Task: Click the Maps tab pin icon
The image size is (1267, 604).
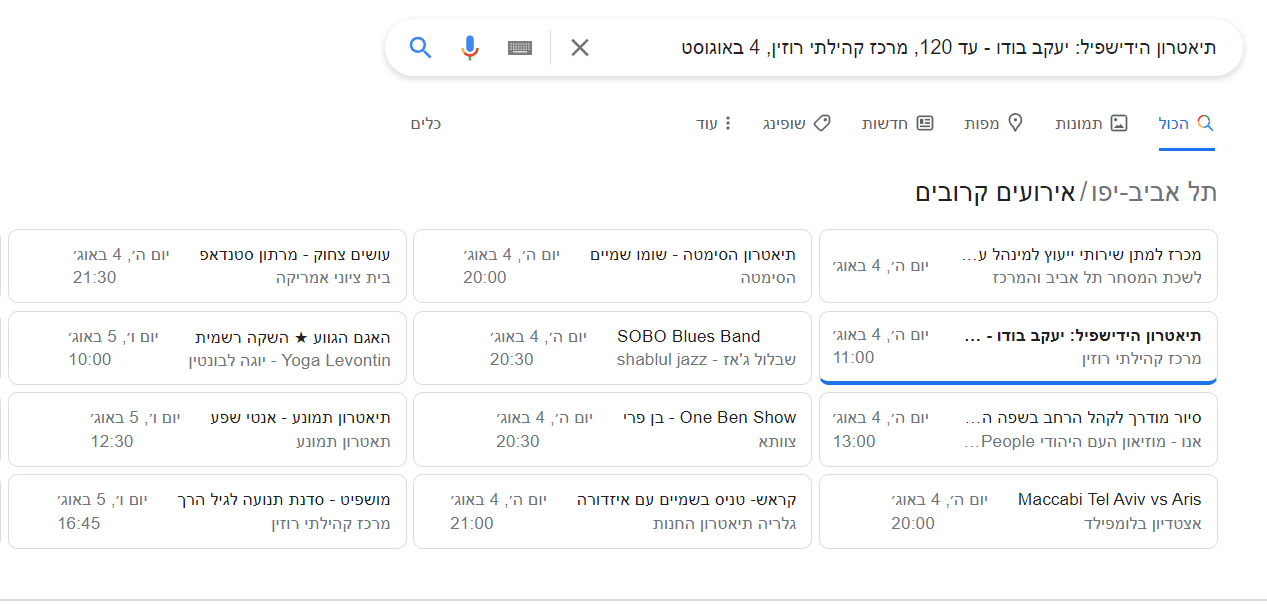Action: click(x=1015, y=123)
